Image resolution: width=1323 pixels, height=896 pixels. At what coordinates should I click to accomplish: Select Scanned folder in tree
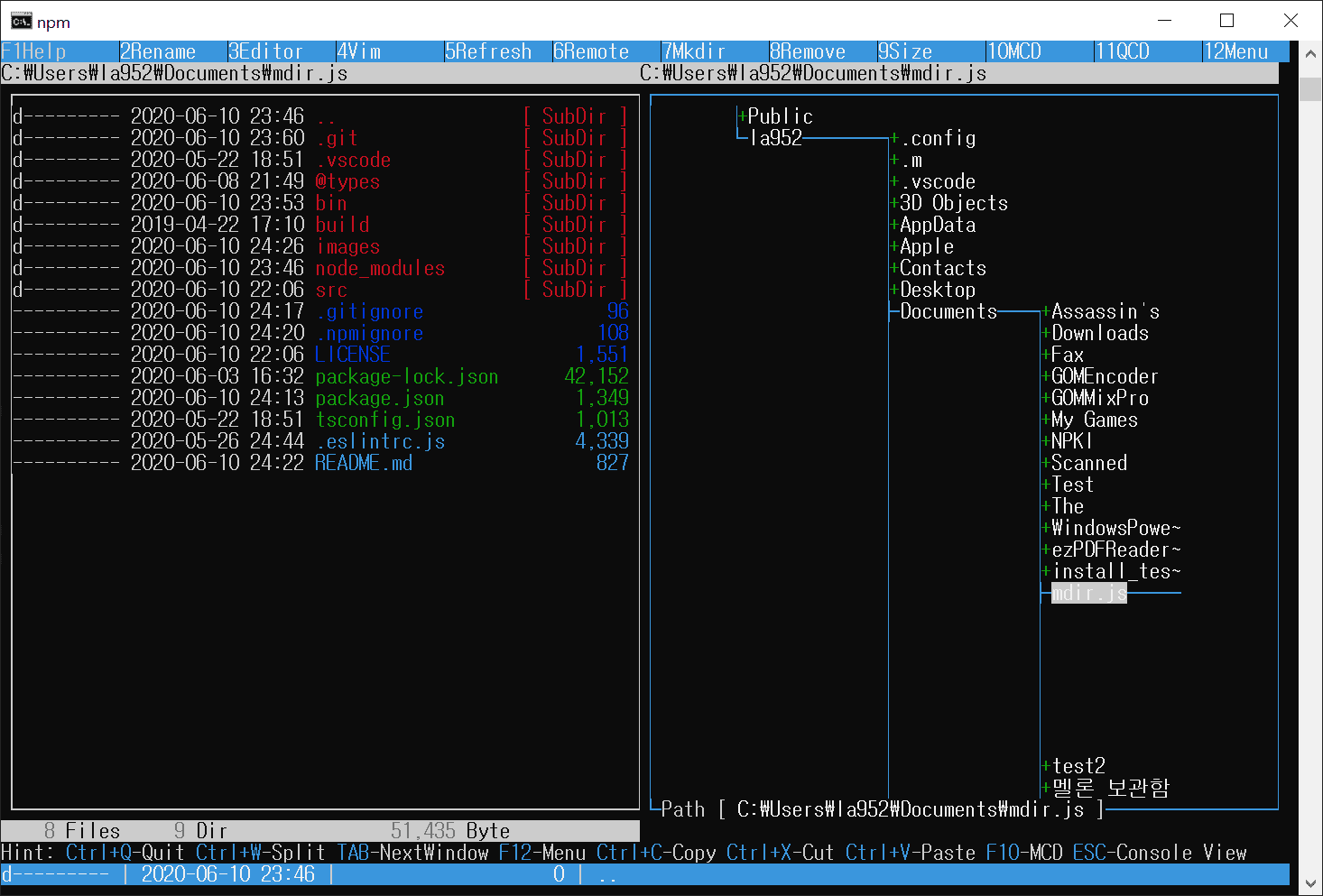[1089, 463]
